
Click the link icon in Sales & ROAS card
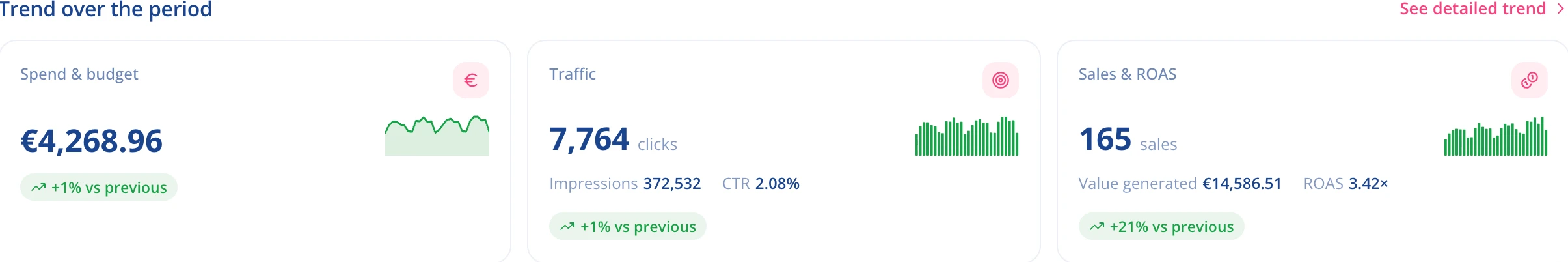(1530, 80)
